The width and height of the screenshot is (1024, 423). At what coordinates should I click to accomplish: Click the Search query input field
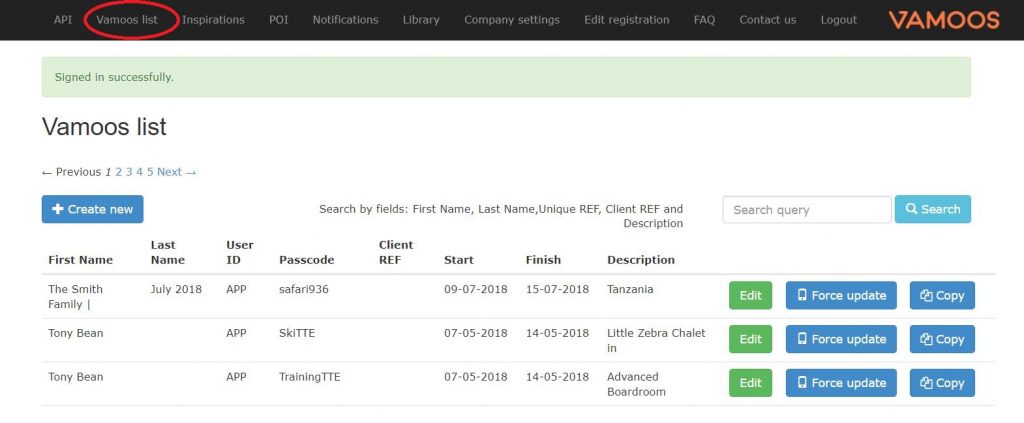(x=807, y=210)
